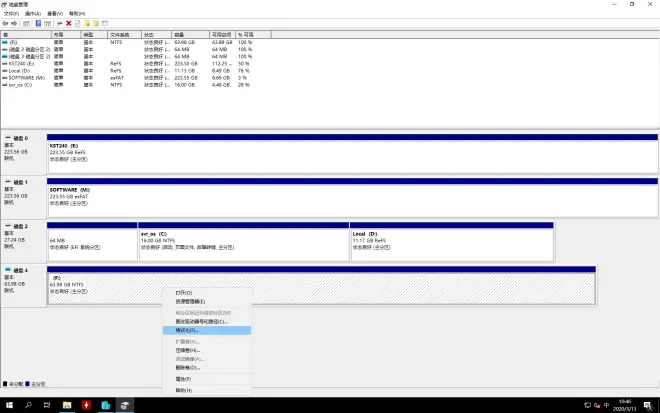Click the taskbar clock showing the date
The width and height of the screenshot is (660, 413).
click(x=625, y=405)
